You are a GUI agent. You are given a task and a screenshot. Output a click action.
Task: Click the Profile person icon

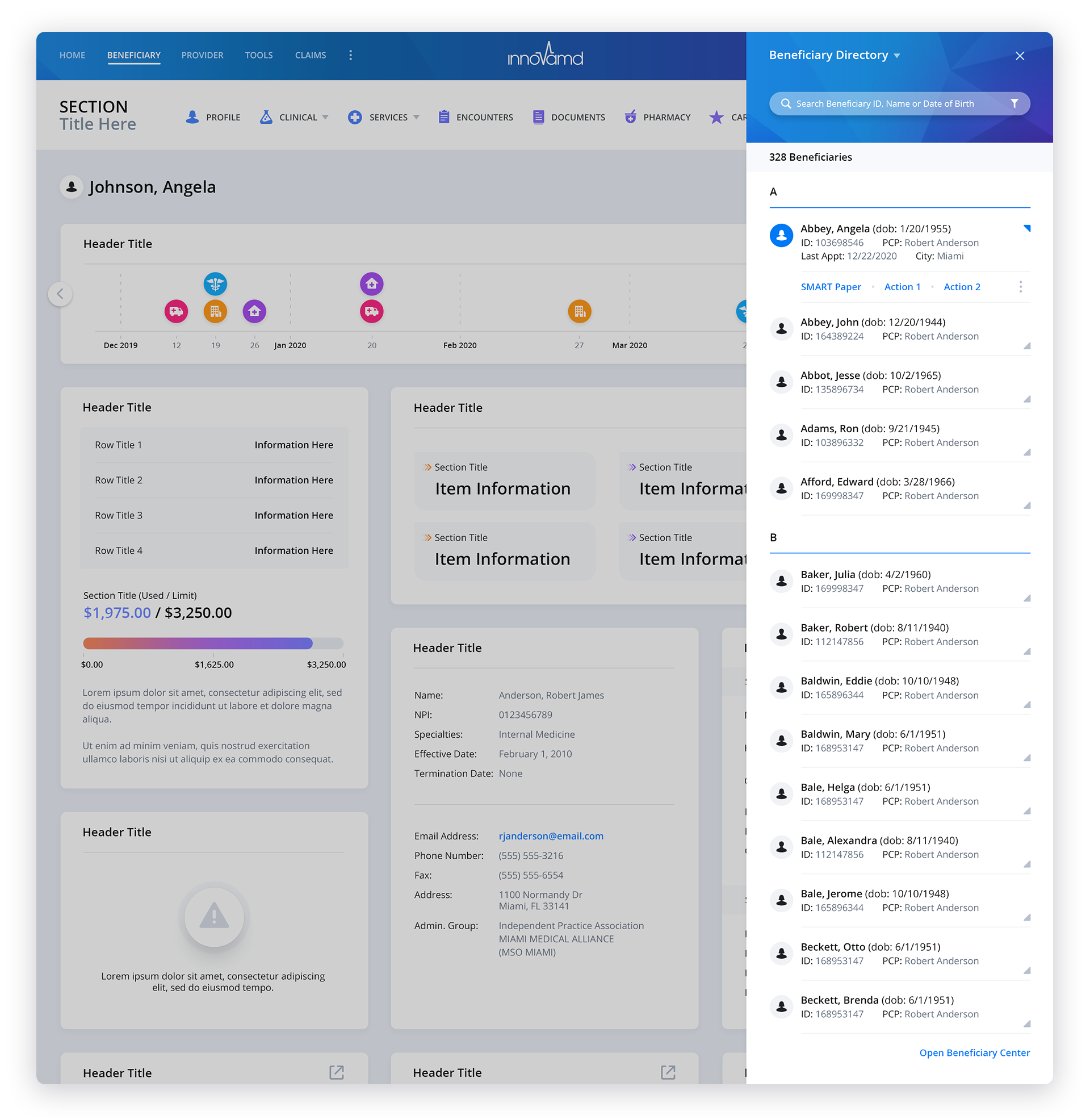[x=192, y=117]
